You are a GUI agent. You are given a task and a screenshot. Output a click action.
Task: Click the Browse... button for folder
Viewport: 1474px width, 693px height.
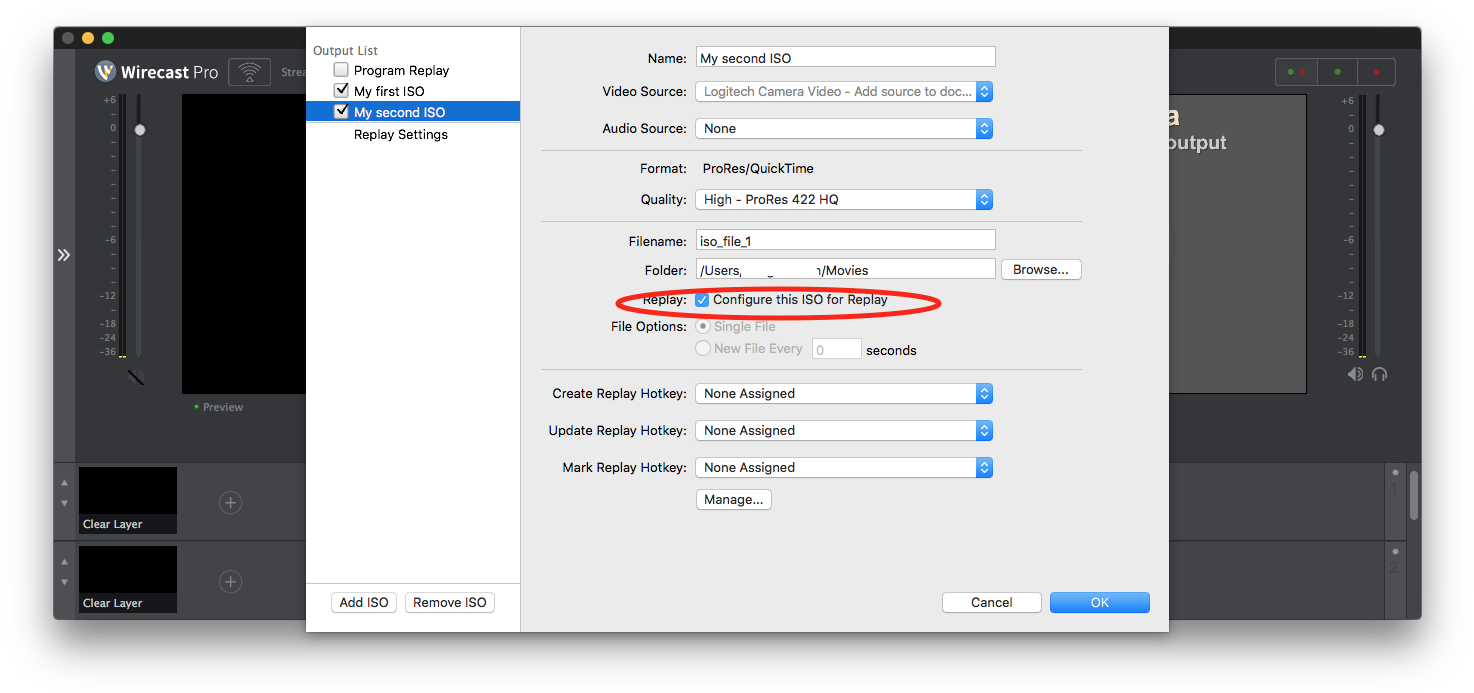click(1040, 270)
